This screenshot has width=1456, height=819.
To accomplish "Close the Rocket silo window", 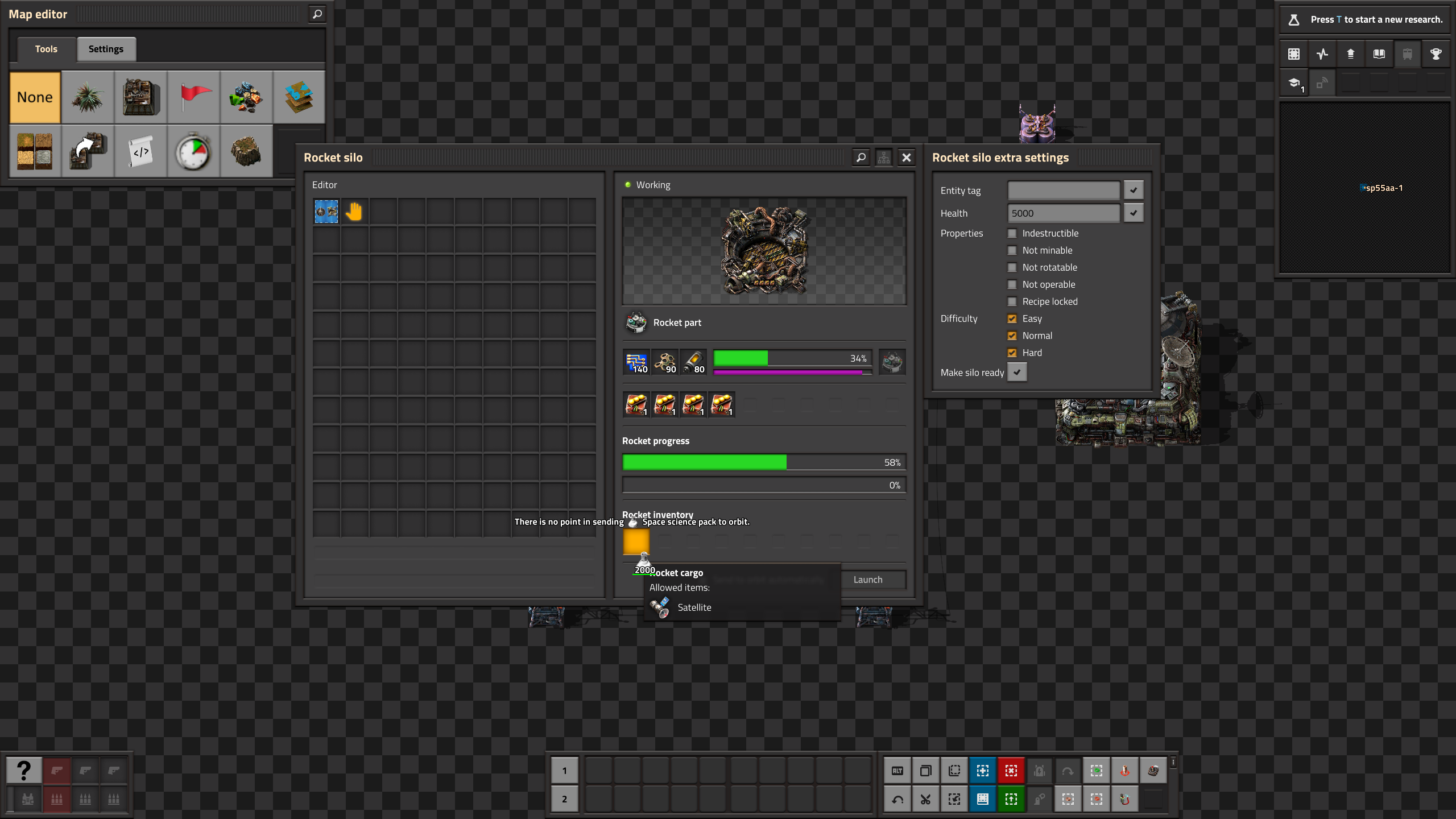I will [907, 158].
